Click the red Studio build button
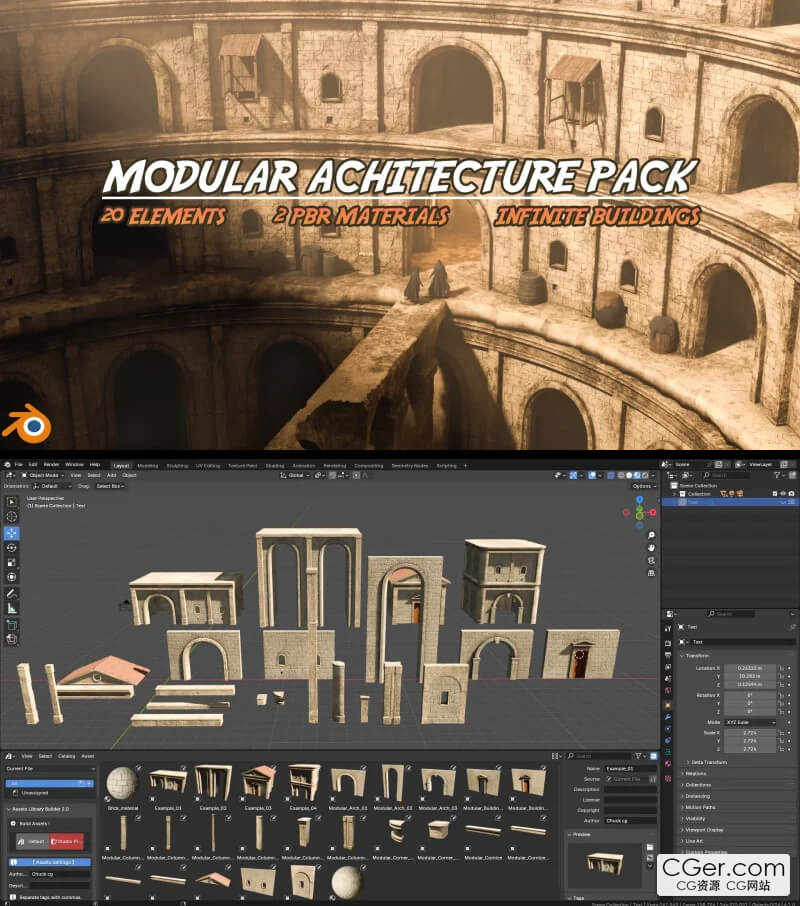Viewport: 800px width, 906px height. click(x=66, y=841)
